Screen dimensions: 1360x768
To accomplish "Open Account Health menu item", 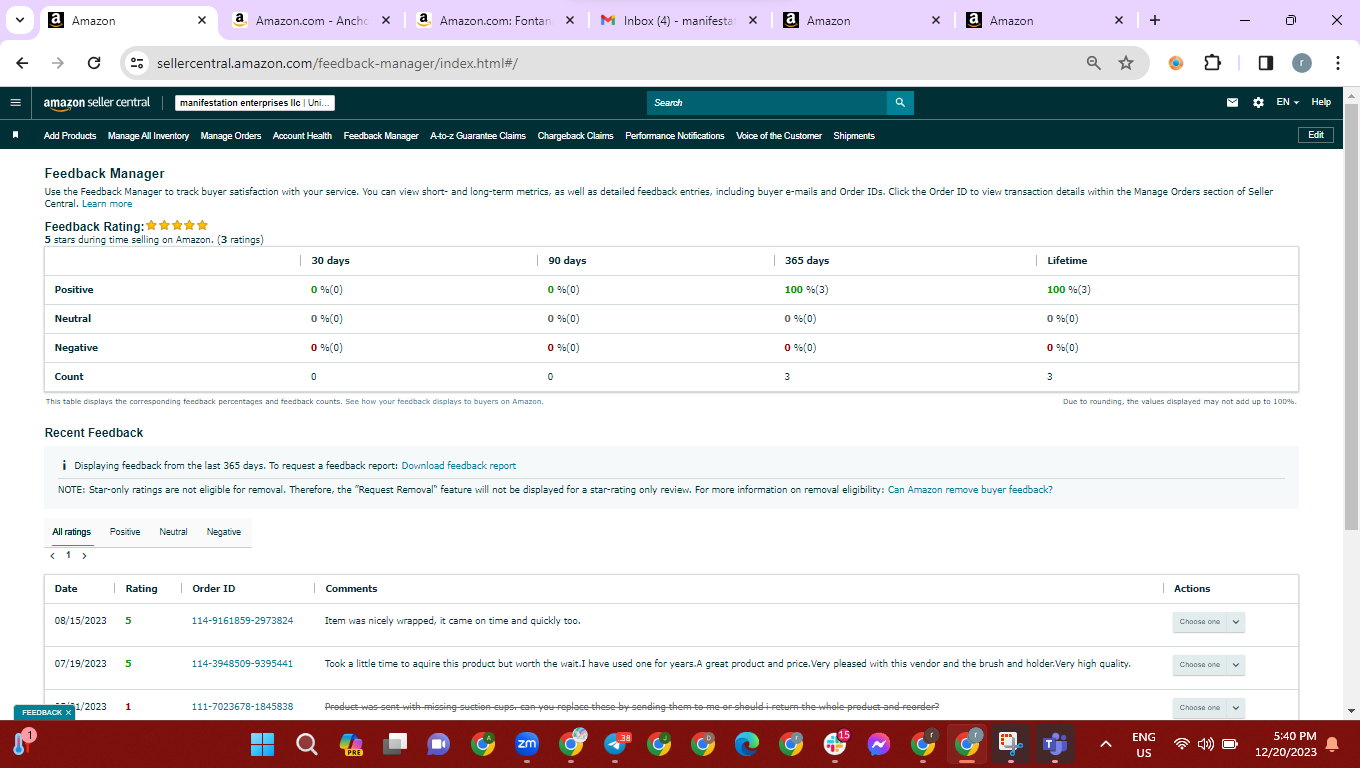I will [x=302, y=136].
